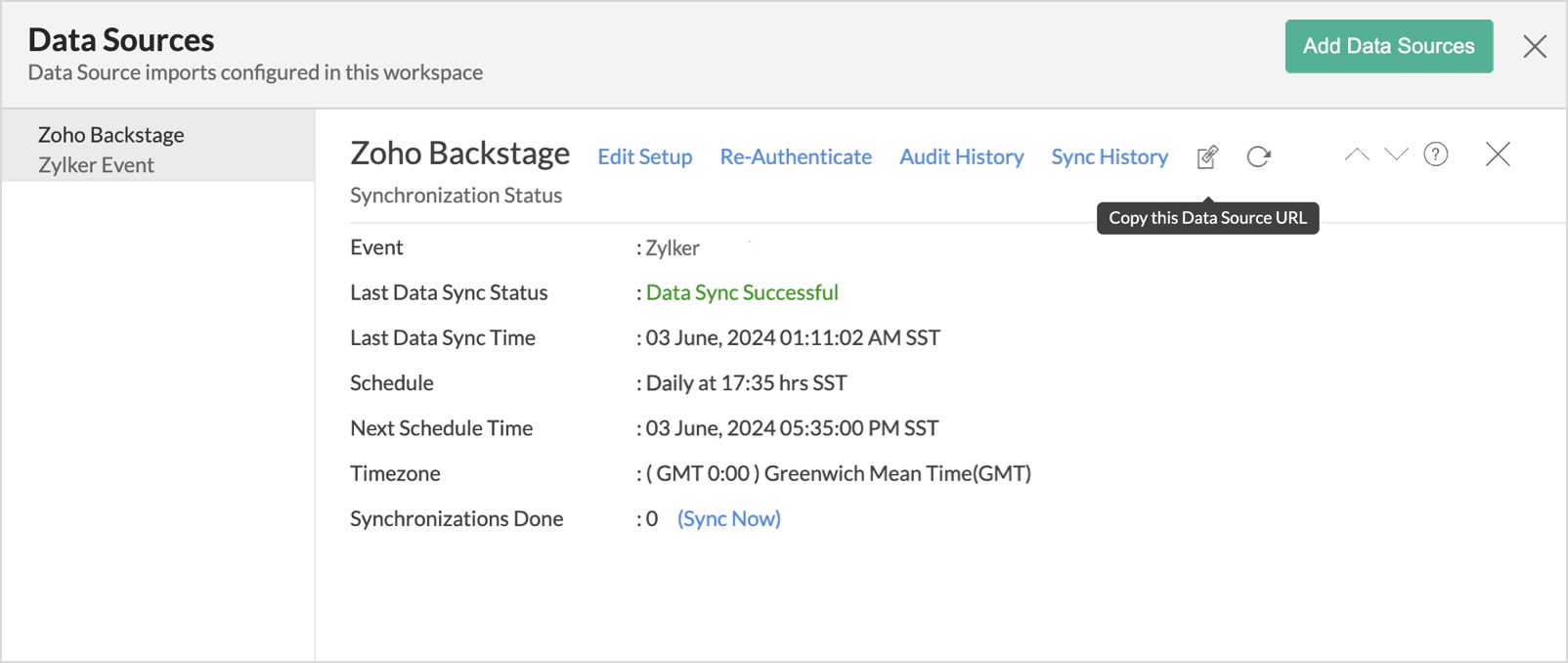Close the Data Sources dialog

(x=1535, y=46)
